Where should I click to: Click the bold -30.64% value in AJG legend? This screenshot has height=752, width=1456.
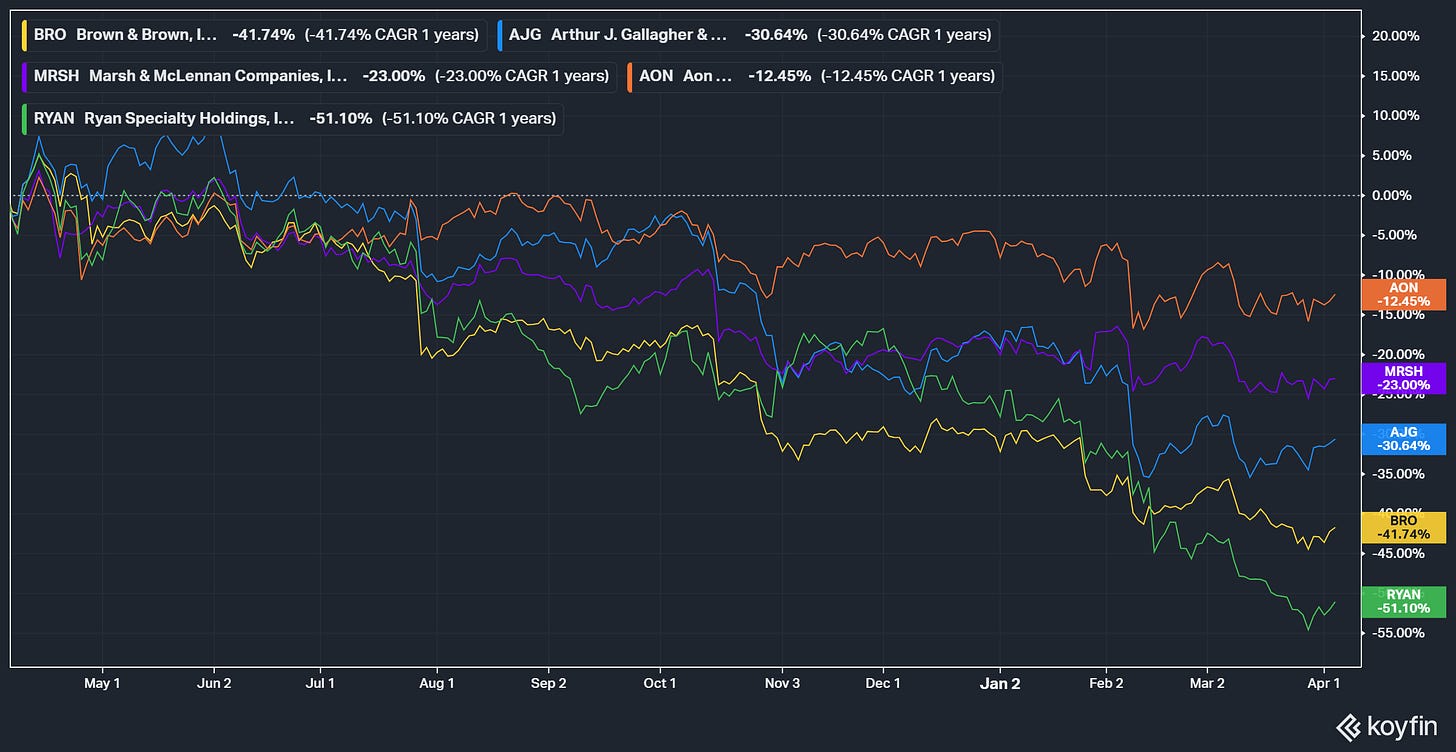tap(776, 34)
